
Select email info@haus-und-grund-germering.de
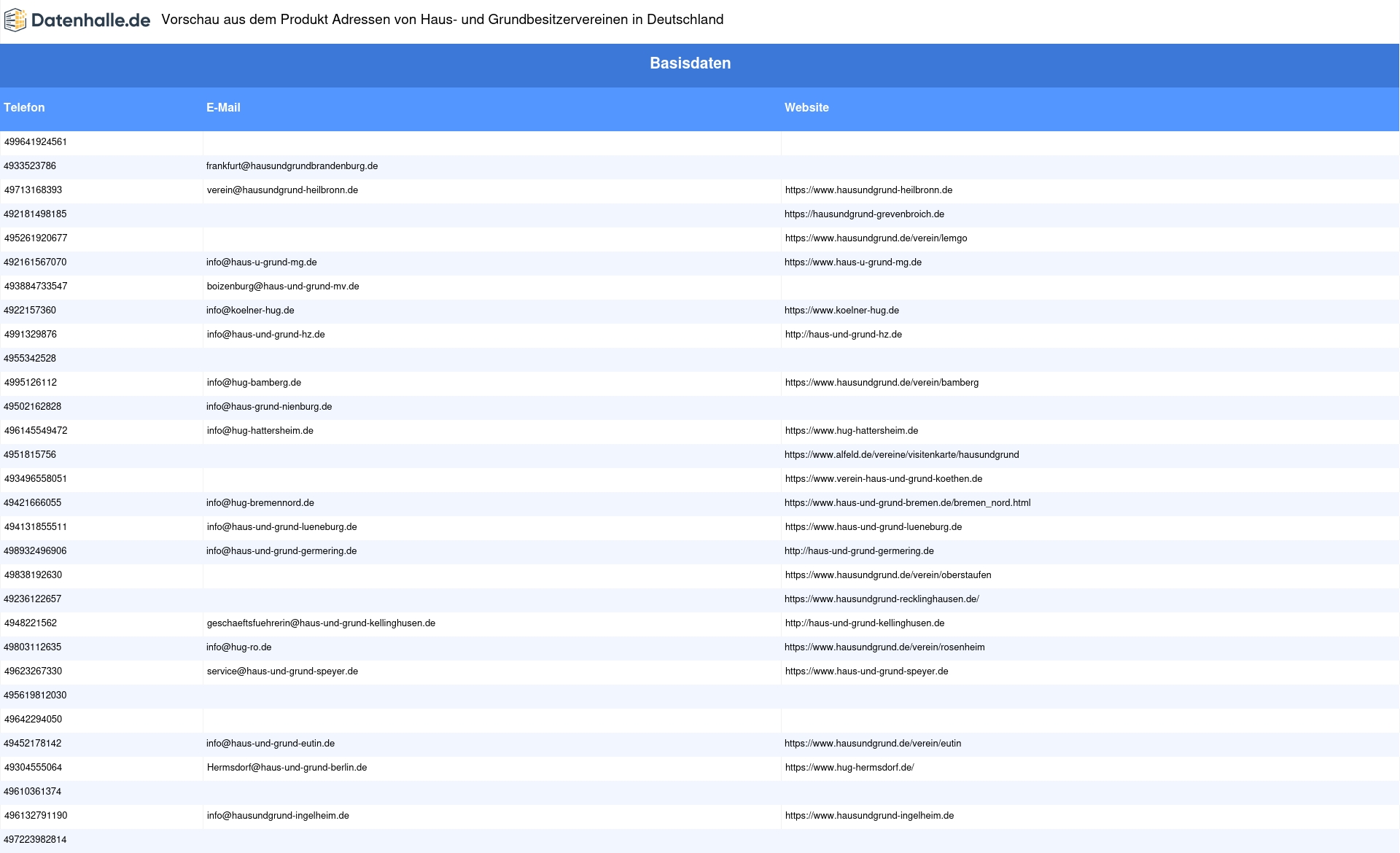pos(281,551)
